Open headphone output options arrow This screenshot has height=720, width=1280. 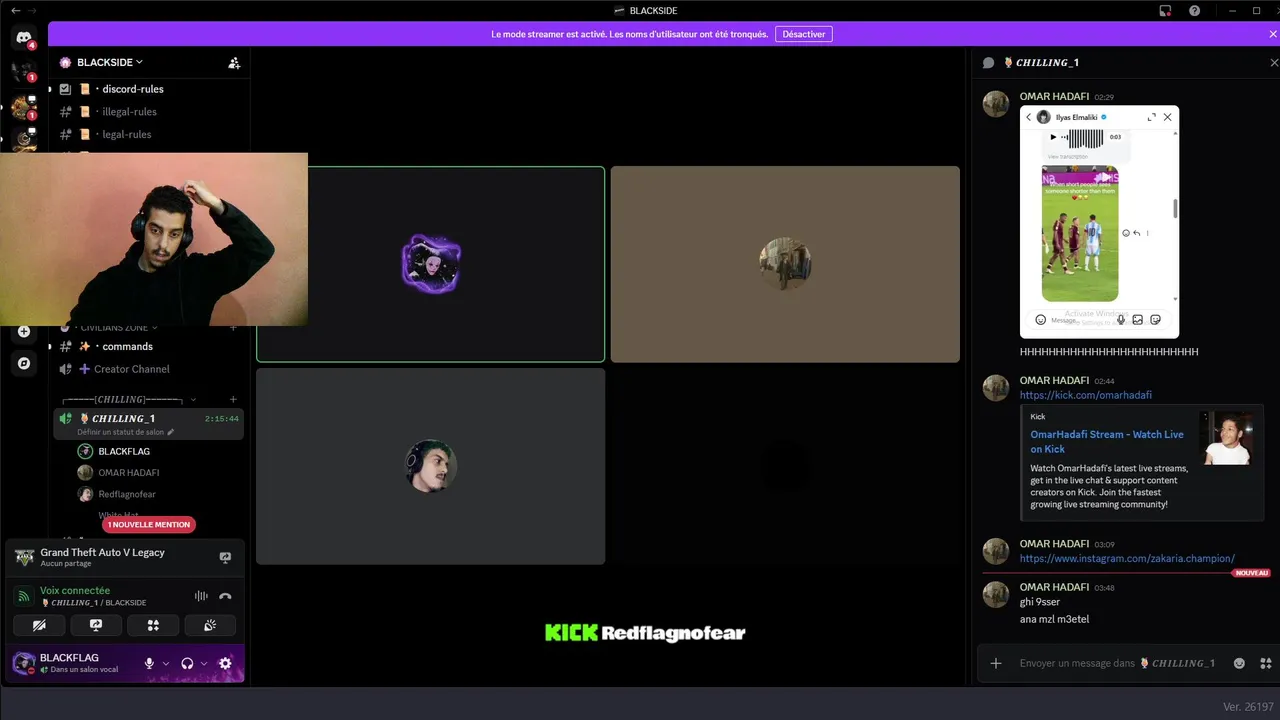coord(204,663)
